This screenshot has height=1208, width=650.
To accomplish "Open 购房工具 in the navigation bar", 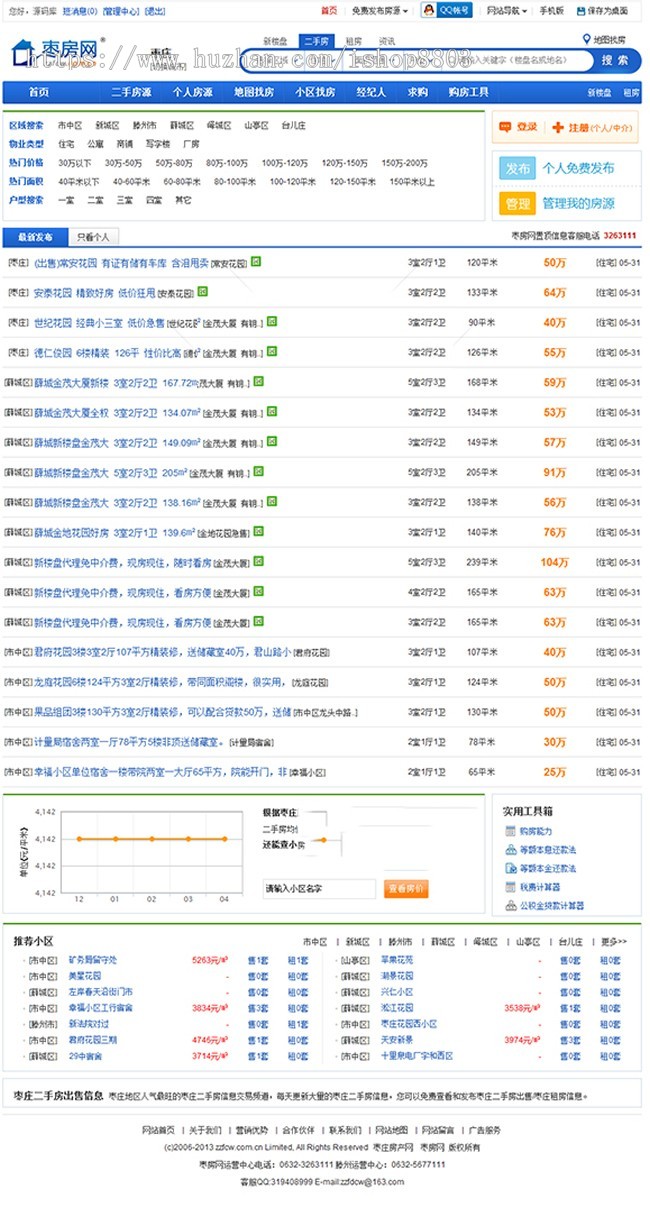I will (468, 92).
